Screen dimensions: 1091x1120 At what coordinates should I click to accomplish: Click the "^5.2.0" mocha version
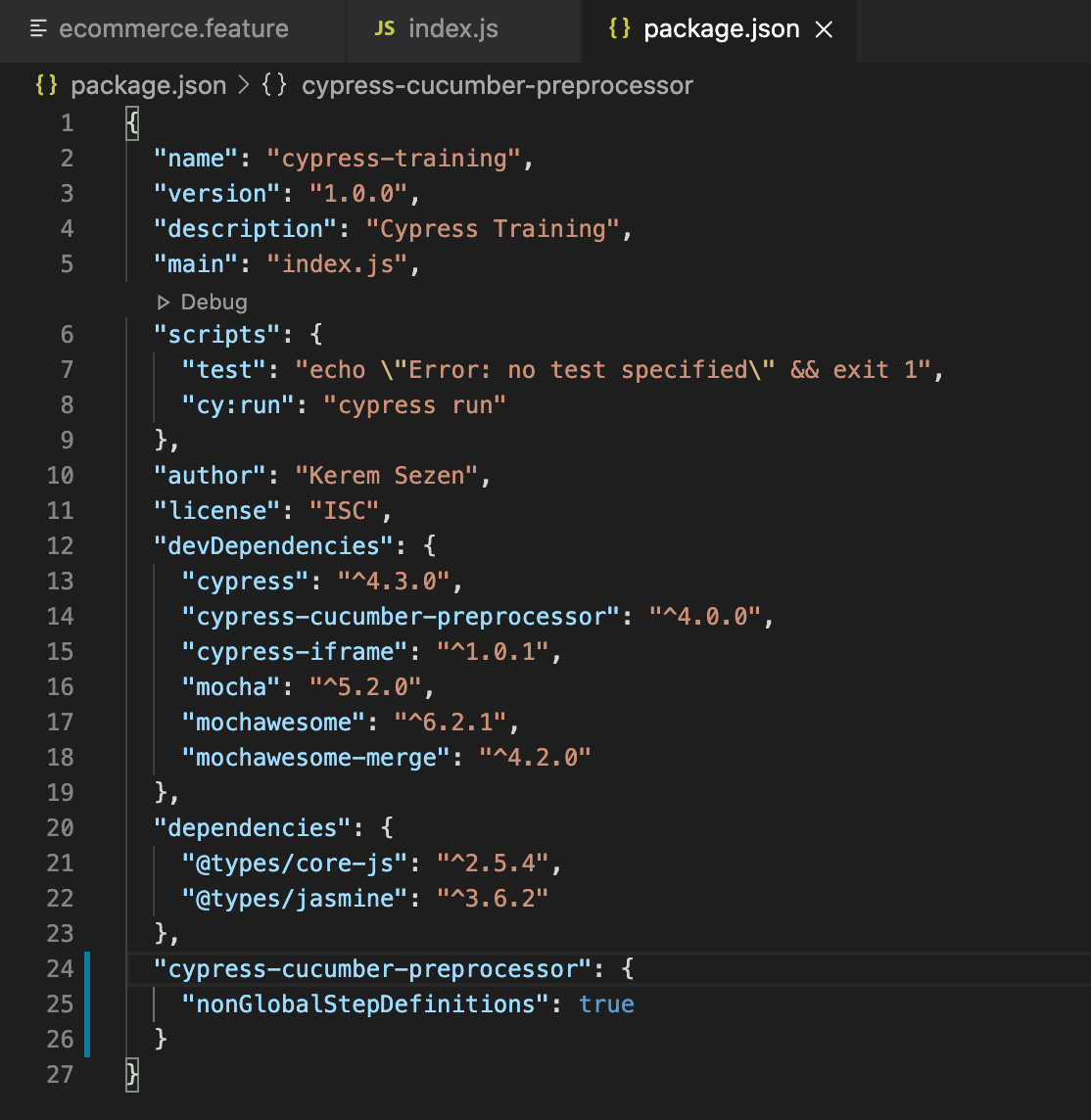366,687
